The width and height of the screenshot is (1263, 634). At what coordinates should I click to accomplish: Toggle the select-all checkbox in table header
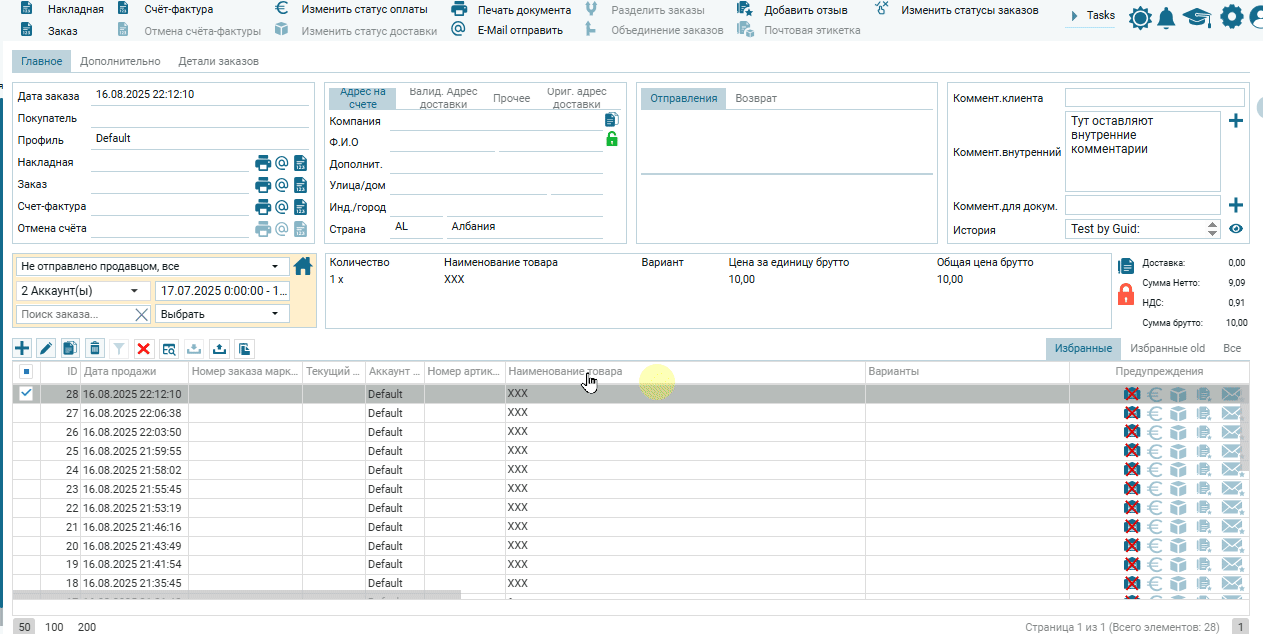pyautogui.click(x=26, y=371)
